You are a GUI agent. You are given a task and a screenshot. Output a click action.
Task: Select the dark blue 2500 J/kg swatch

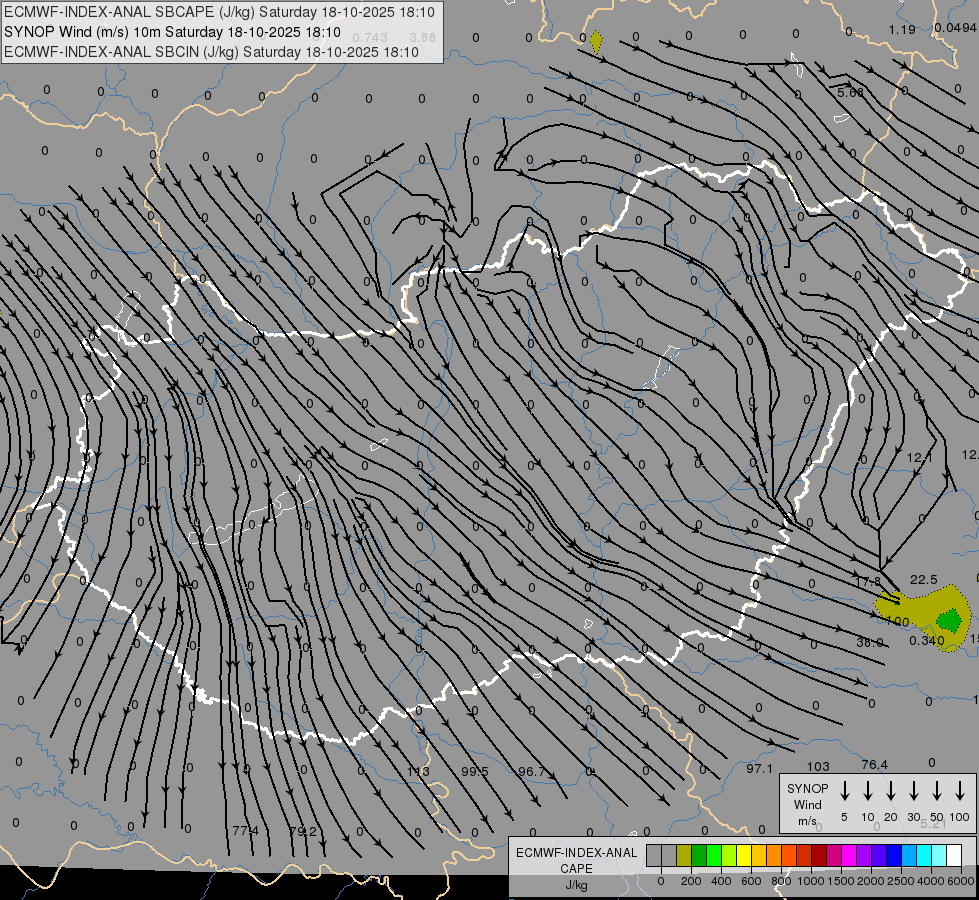pos(894,856)
